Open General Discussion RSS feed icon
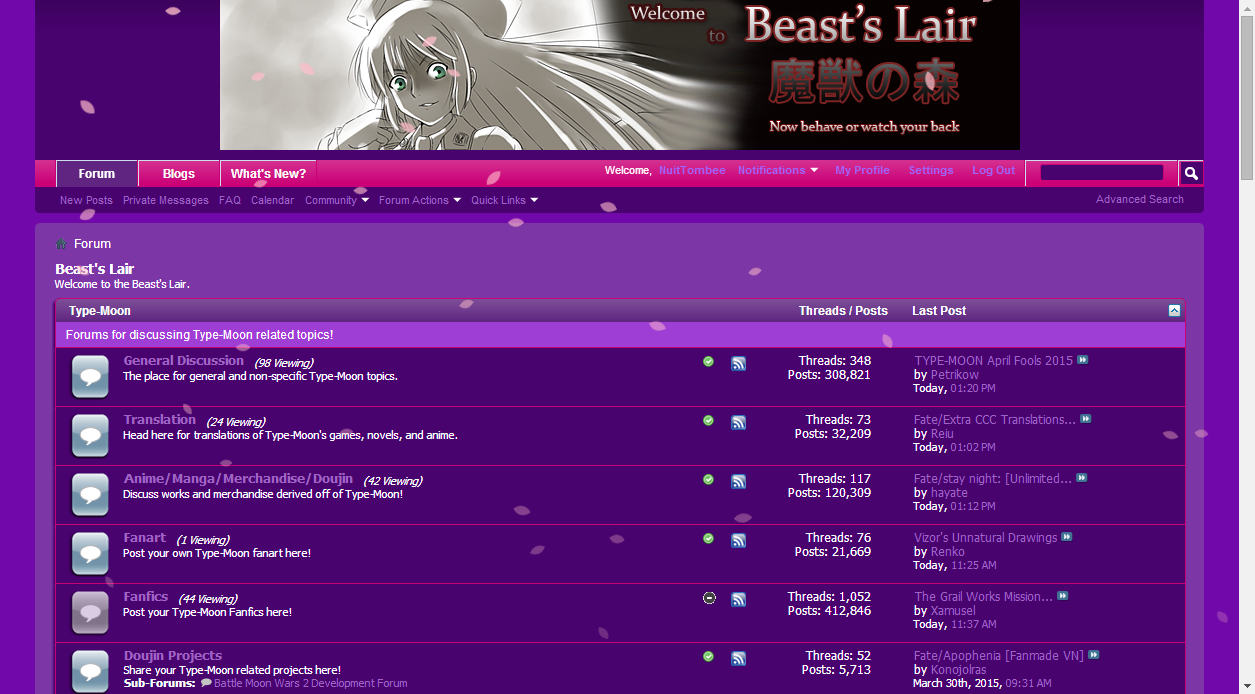Screen dimensions: 1255x694 point(738,364)
